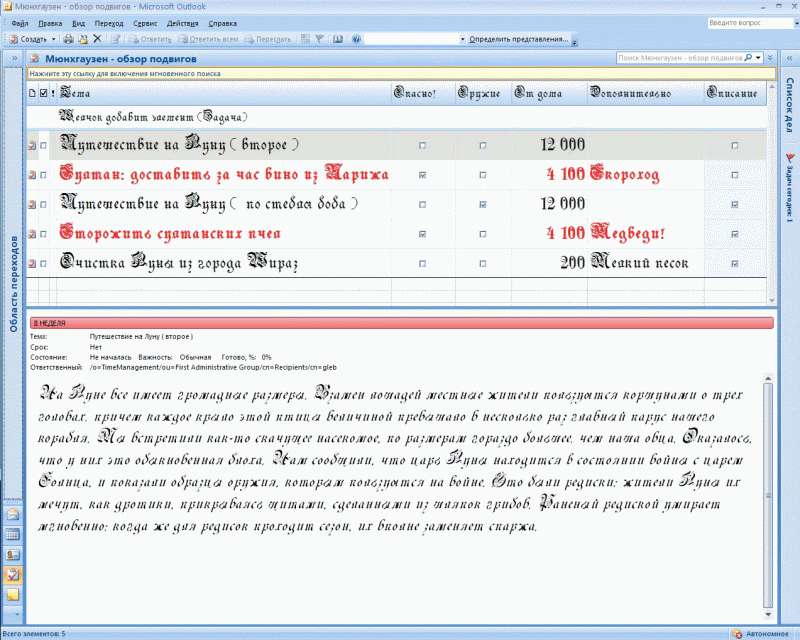
Task: Open Contacts from the navigation pane
Action: (x=13, y=554)
